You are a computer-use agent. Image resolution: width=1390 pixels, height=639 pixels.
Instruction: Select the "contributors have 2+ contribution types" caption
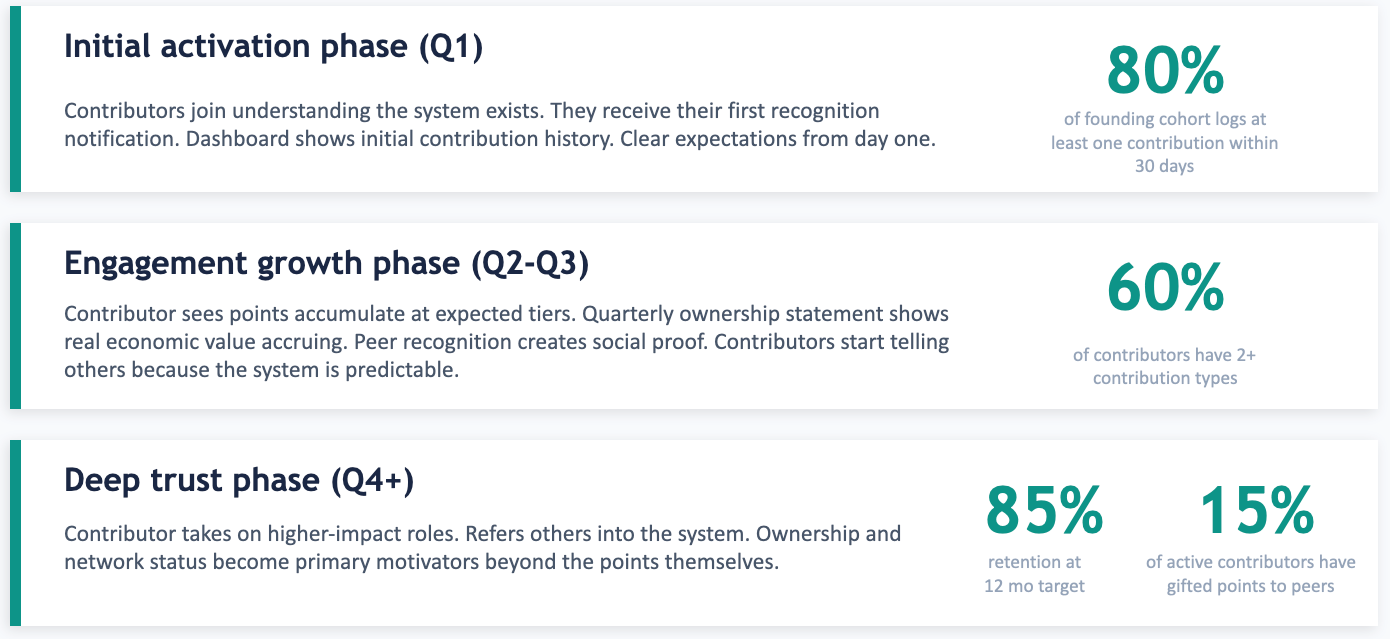(1165, 367)
